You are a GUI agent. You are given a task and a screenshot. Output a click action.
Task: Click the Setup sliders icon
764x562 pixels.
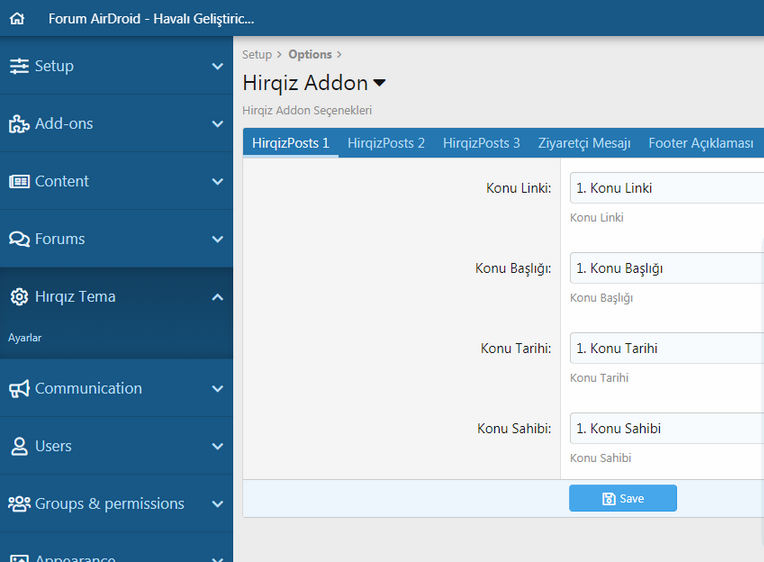coord(19,66)
